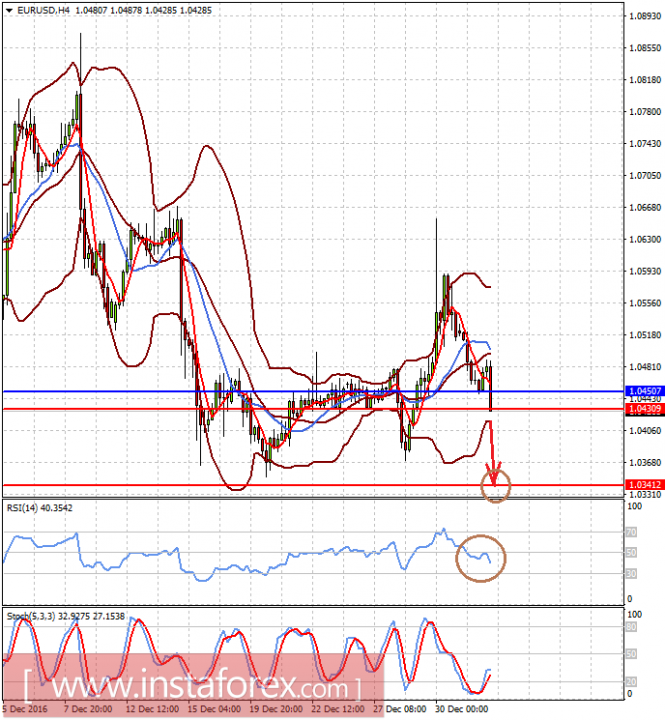
Task: Select the lower red horizontal support line
Action: pos(313,485)
